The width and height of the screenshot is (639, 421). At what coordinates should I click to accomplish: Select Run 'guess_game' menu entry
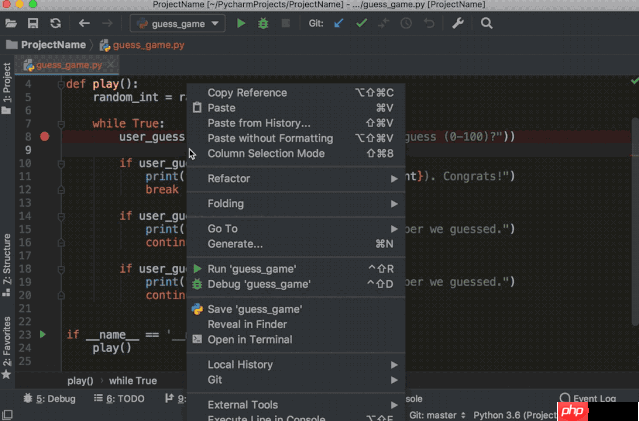[x=296, y=269]
